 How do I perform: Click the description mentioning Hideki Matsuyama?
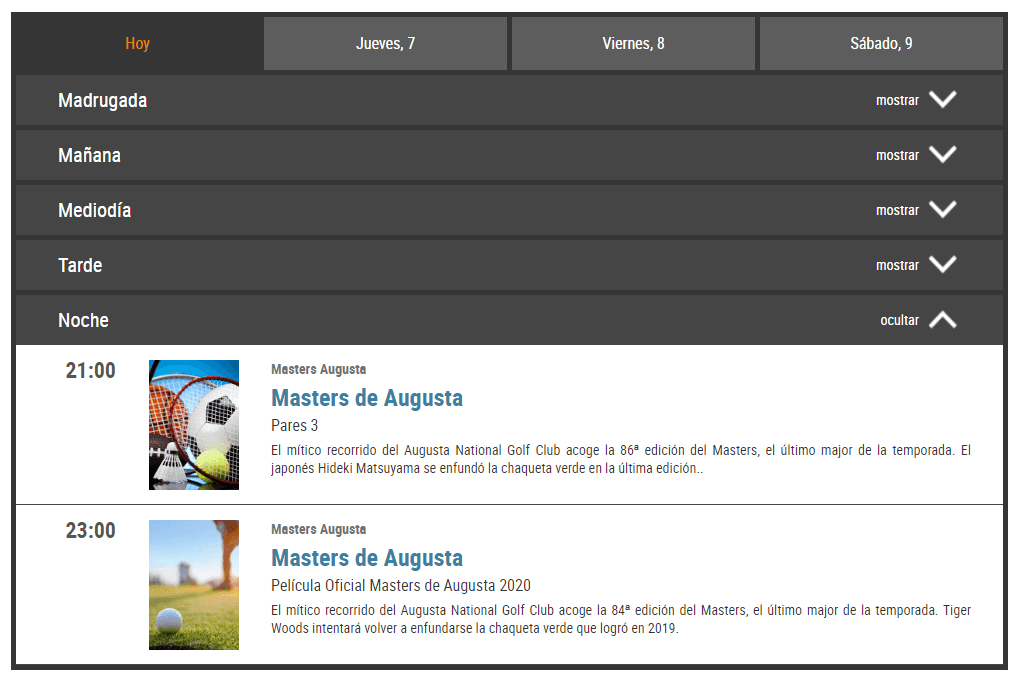621,459
